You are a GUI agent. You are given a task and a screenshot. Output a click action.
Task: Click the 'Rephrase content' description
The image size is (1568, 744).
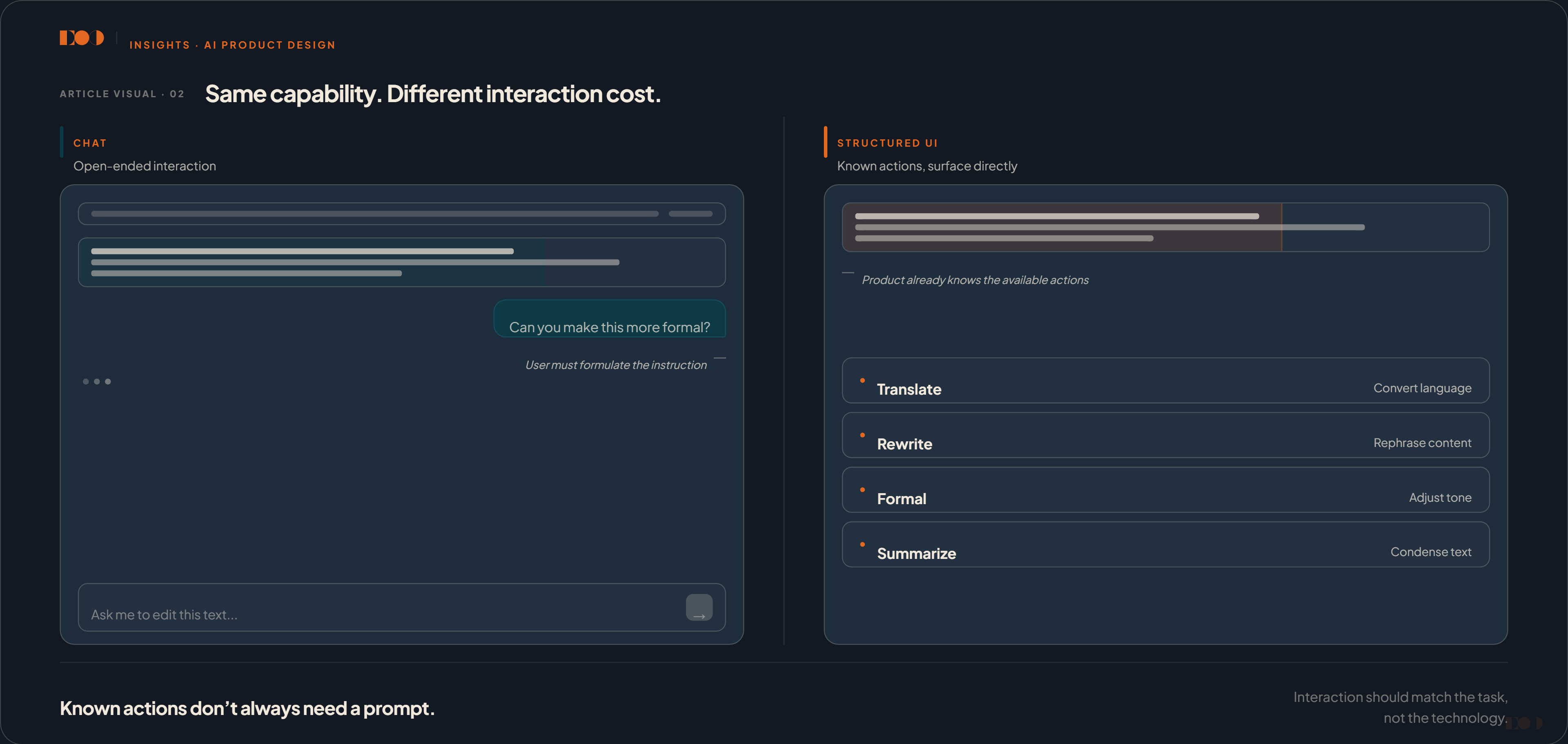tap(1422, 442)
